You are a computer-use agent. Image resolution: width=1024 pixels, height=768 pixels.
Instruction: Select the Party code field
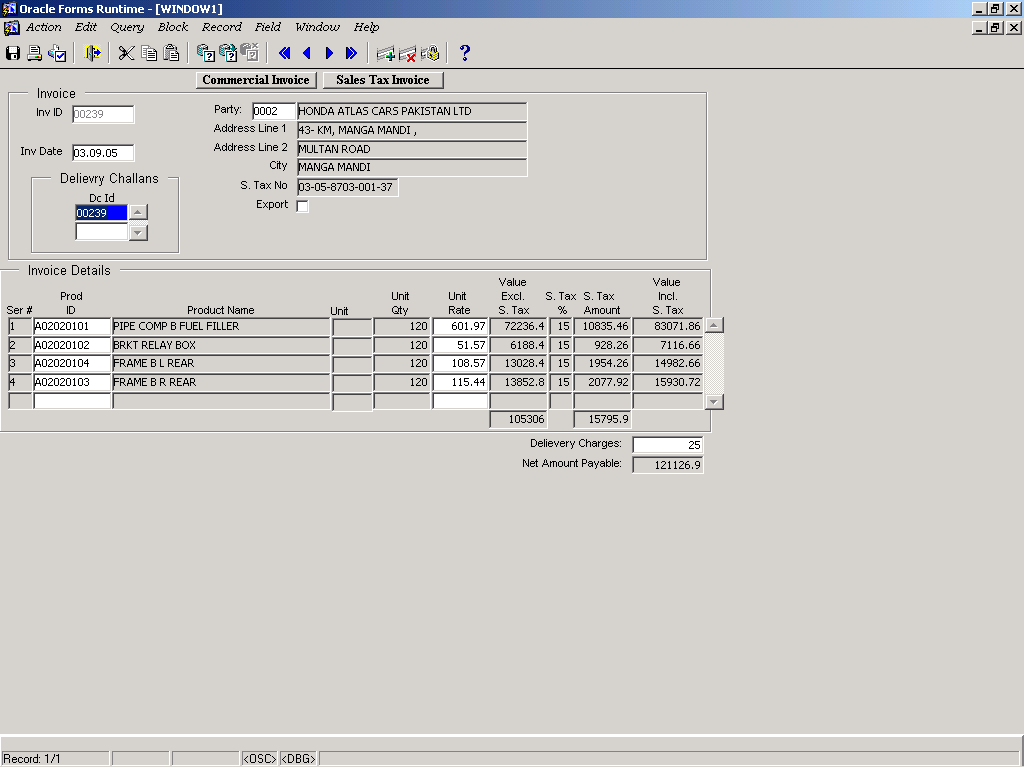point(274,111)
